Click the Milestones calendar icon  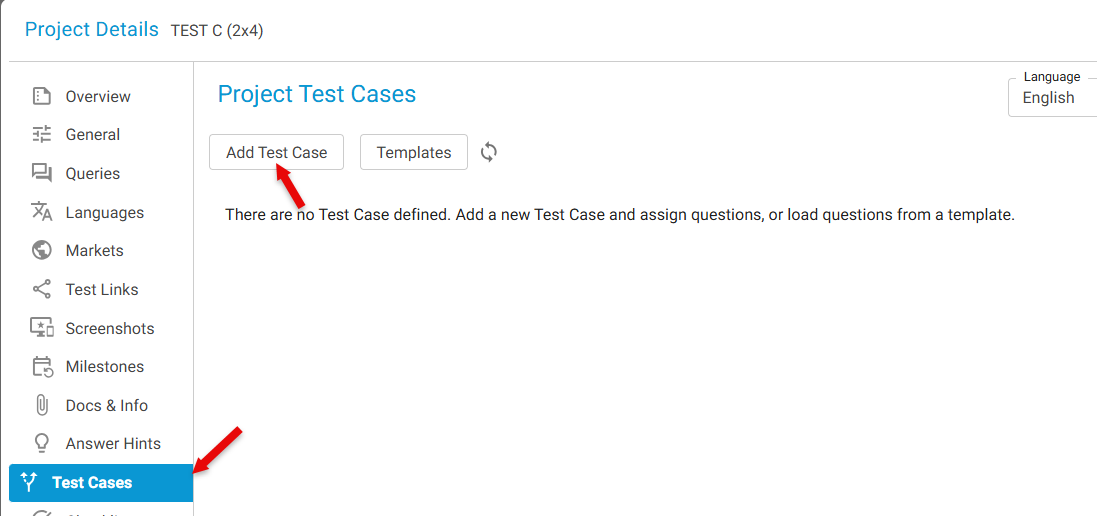[42, 366]
